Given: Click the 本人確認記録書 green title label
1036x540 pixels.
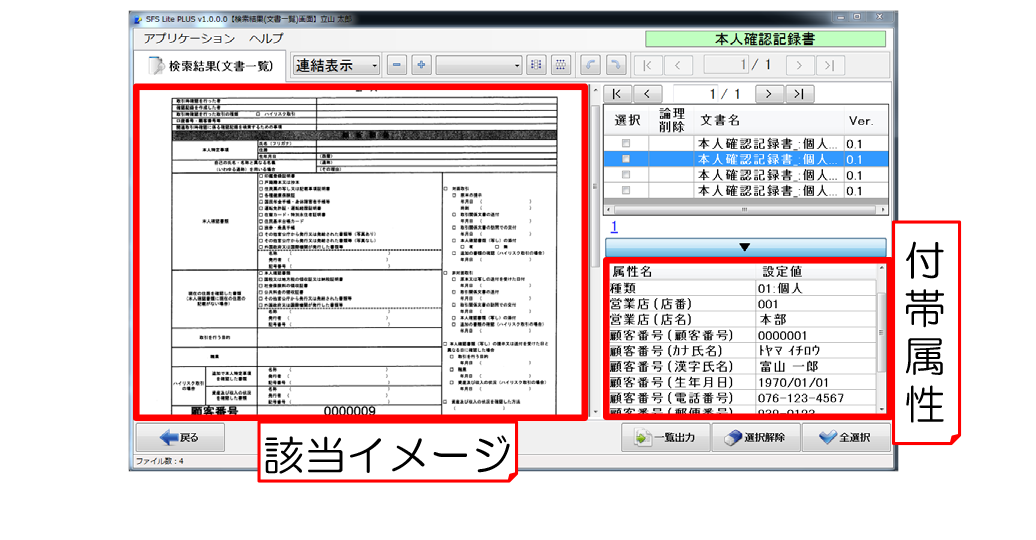Looking at the screenshot, I should (x=765, y=39).
